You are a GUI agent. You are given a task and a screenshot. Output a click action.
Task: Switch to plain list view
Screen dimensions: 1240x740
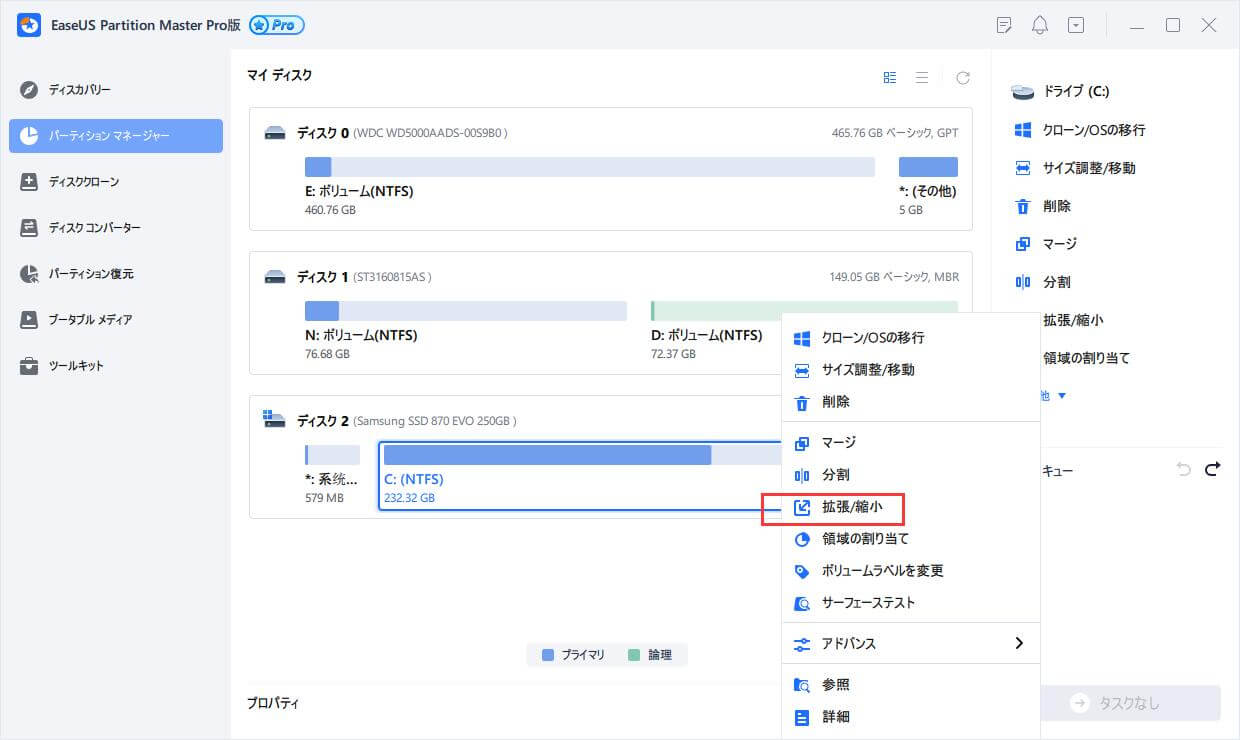click(x=922, y=78)
